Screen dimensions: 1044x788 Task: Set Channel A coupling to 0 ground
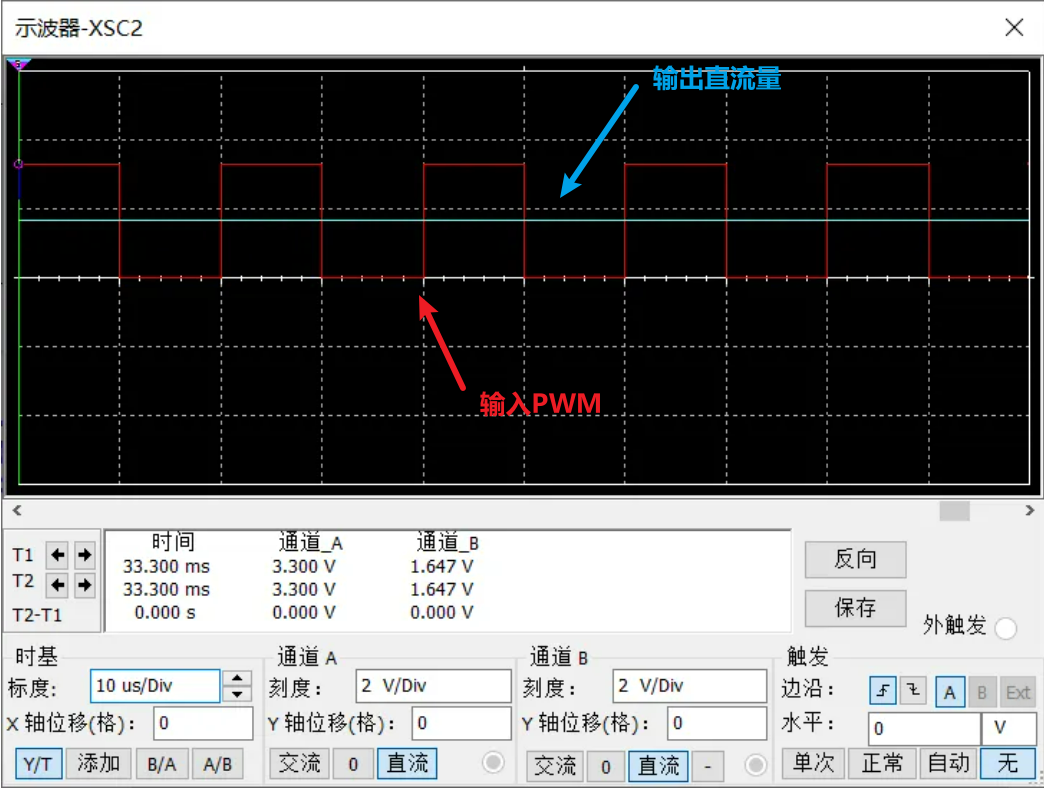353,764
